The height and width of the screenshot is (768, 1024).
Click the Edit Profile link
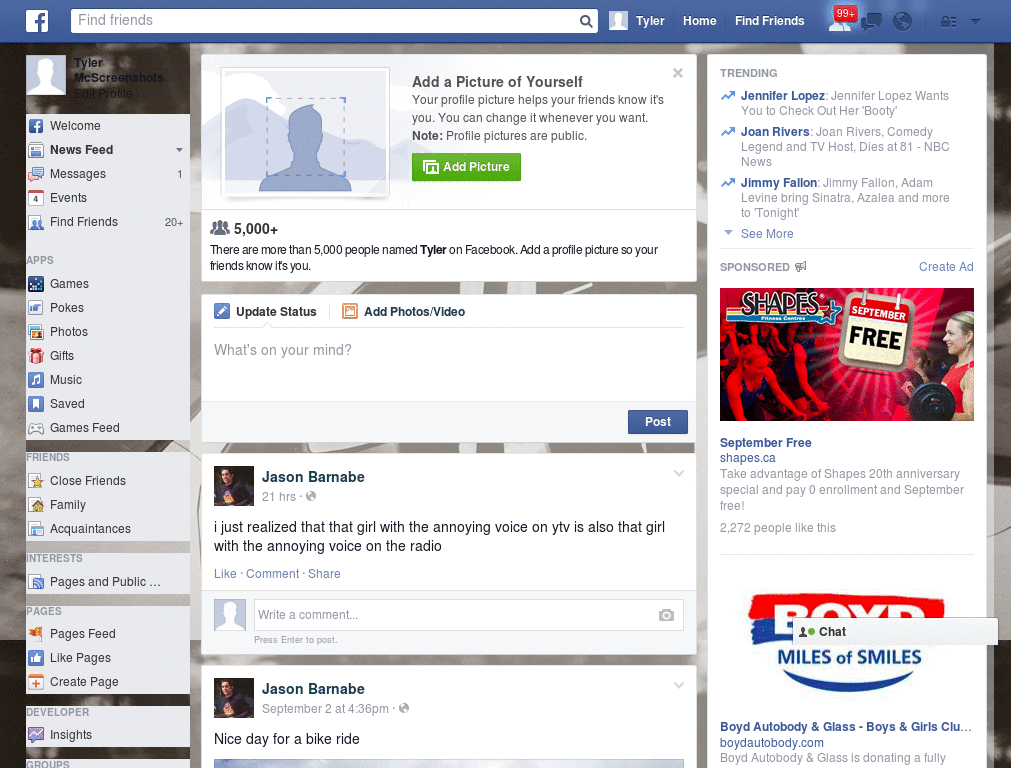[x=103, y=94]
